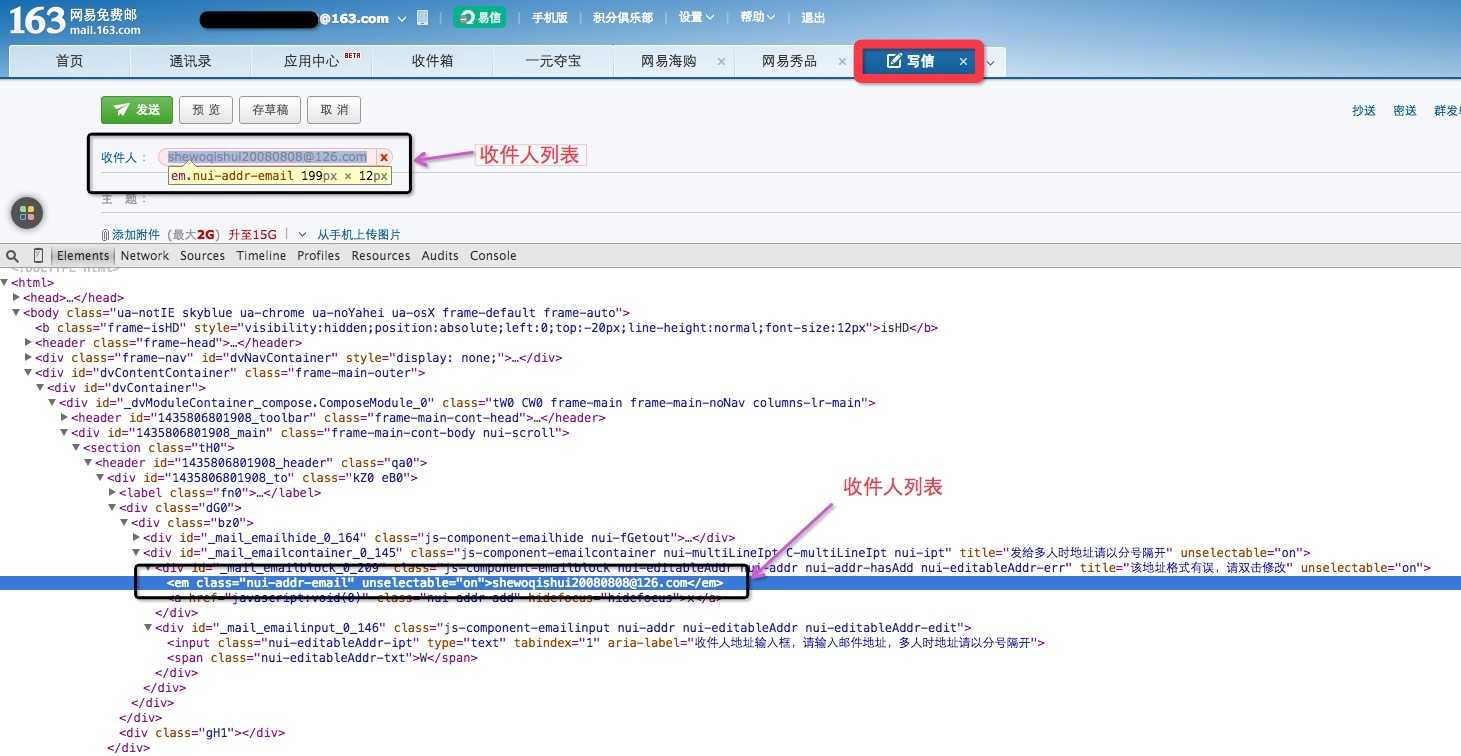This screenshot has width=1461, height=756.
Task: Expand the header frame-head node
Action: pos(28,343)
